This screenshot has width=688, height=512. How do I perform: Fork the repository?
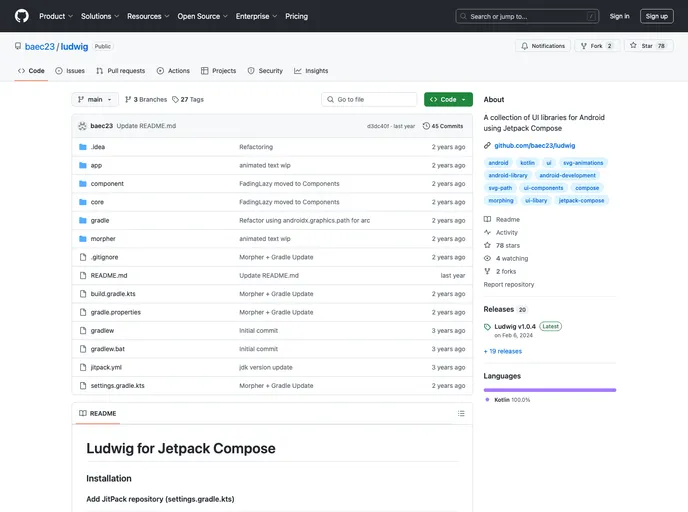click(597, 46)
